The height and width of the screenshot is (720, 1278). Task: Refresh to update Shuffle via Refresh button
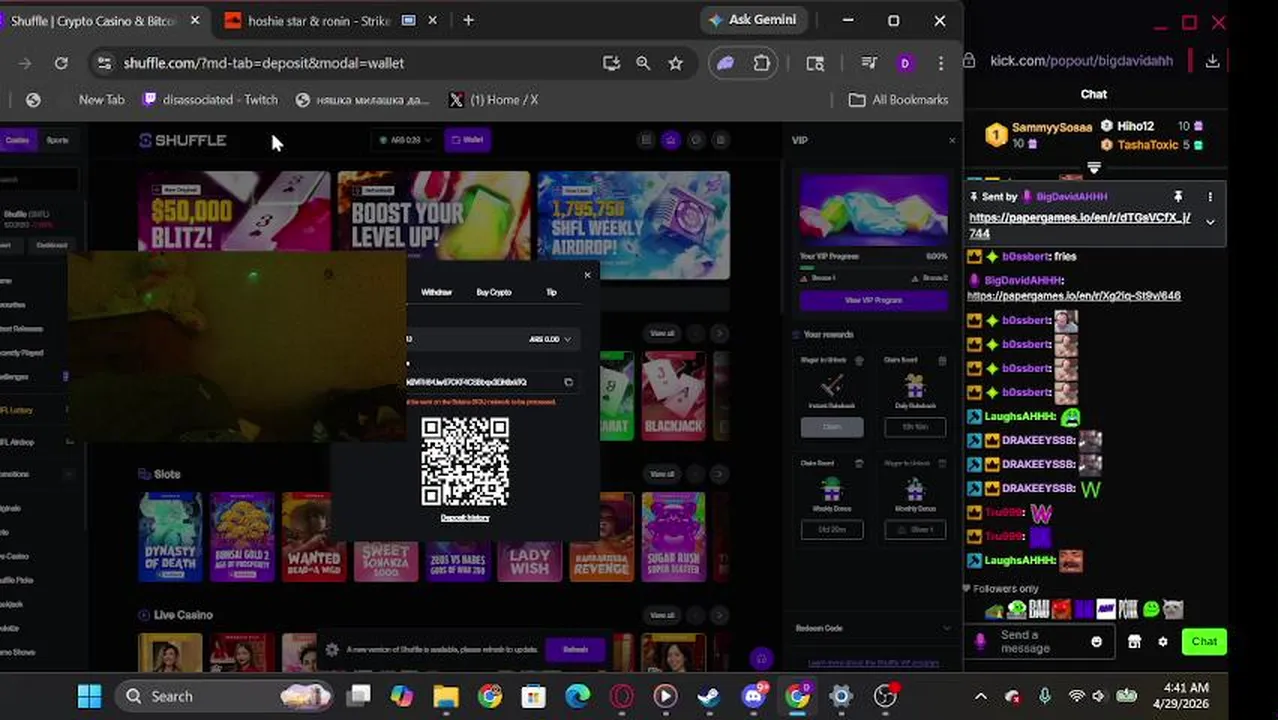tap(575, 650)
